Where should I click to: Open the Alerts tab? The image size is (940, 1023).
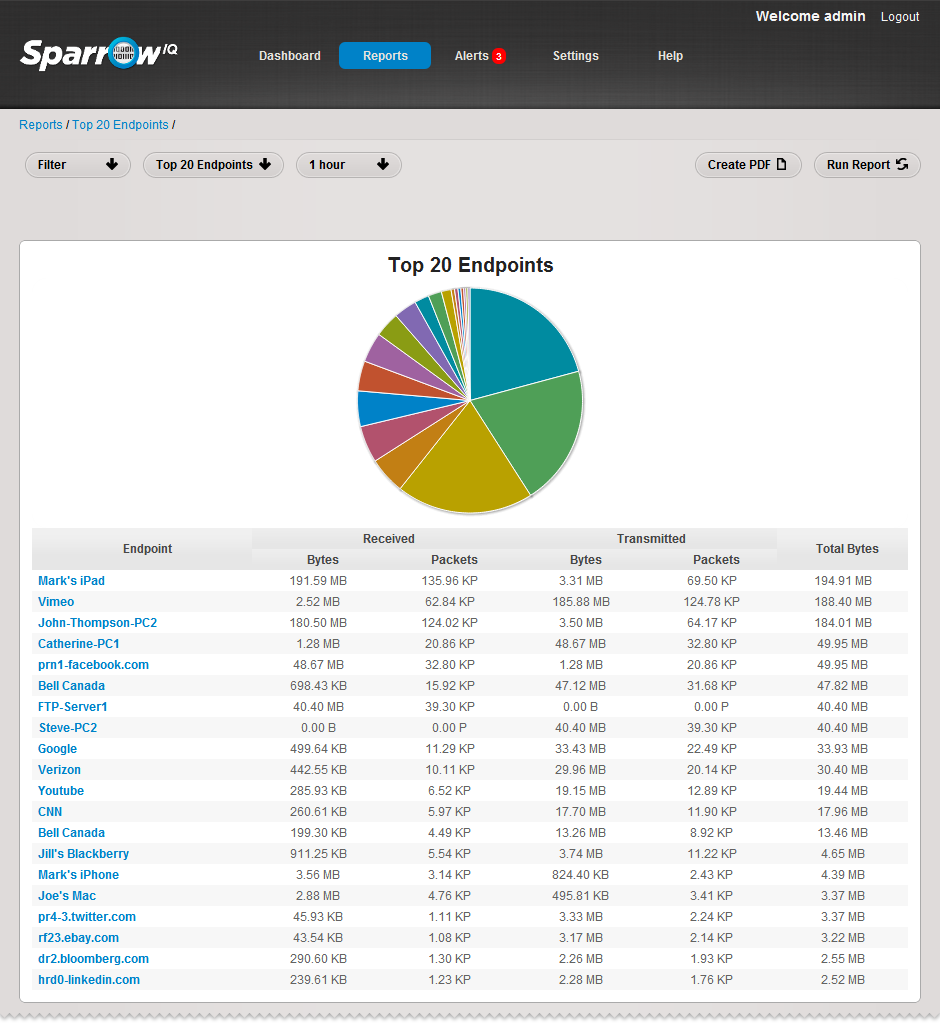tap(472, 56)
